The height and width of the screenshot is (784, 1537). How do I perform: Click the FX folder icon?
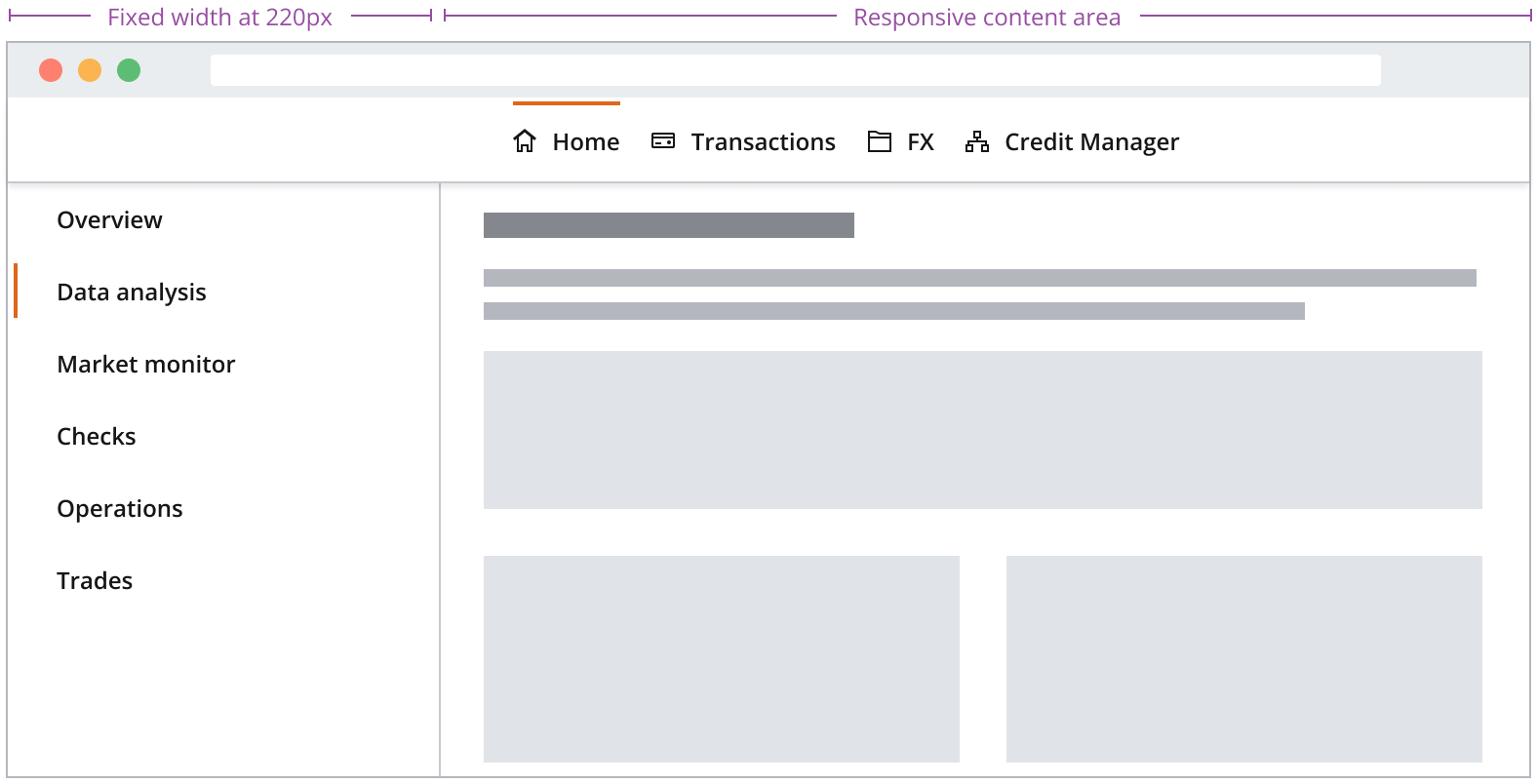pyautogui.click(x=880, y=141)
